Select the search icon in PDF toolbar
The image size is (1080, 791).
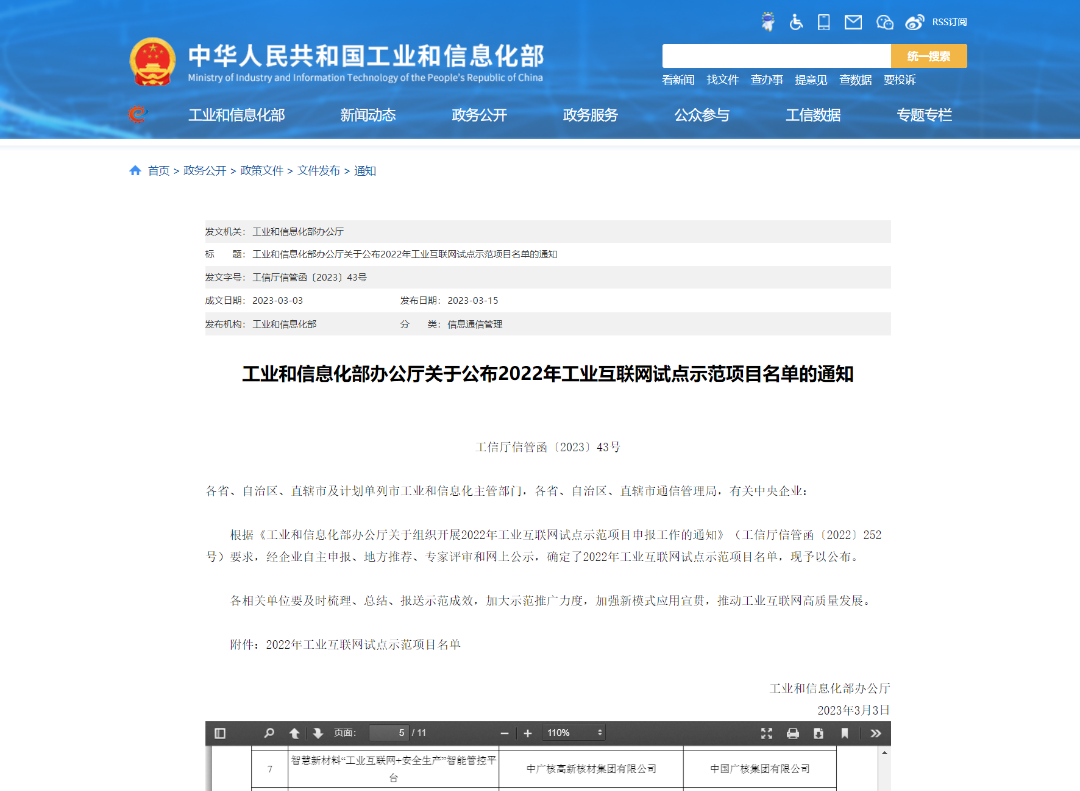pyautogui.click(x=268, y=733)
